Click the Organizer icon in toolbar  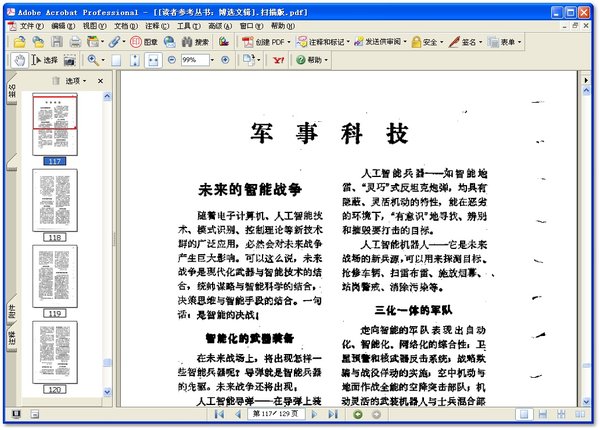click(x=93, y=41)
